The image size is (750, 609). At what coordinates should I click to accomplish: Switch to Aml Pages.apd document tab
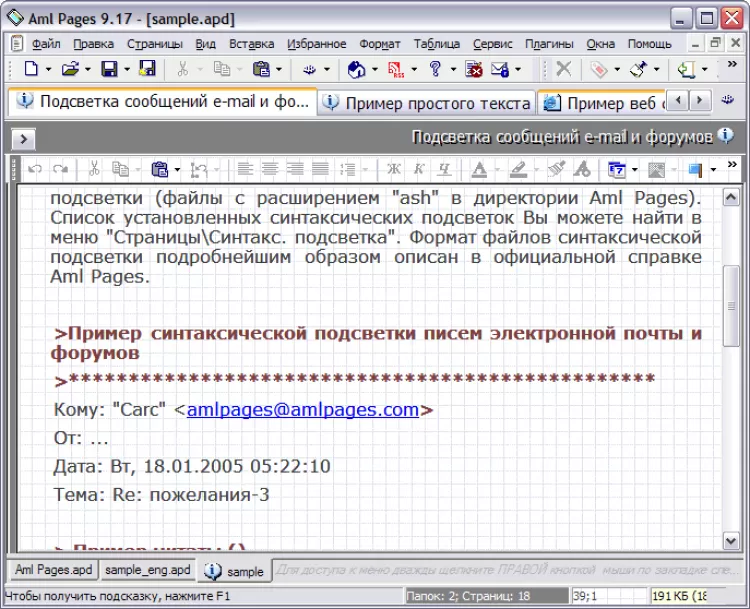point(54,570)
